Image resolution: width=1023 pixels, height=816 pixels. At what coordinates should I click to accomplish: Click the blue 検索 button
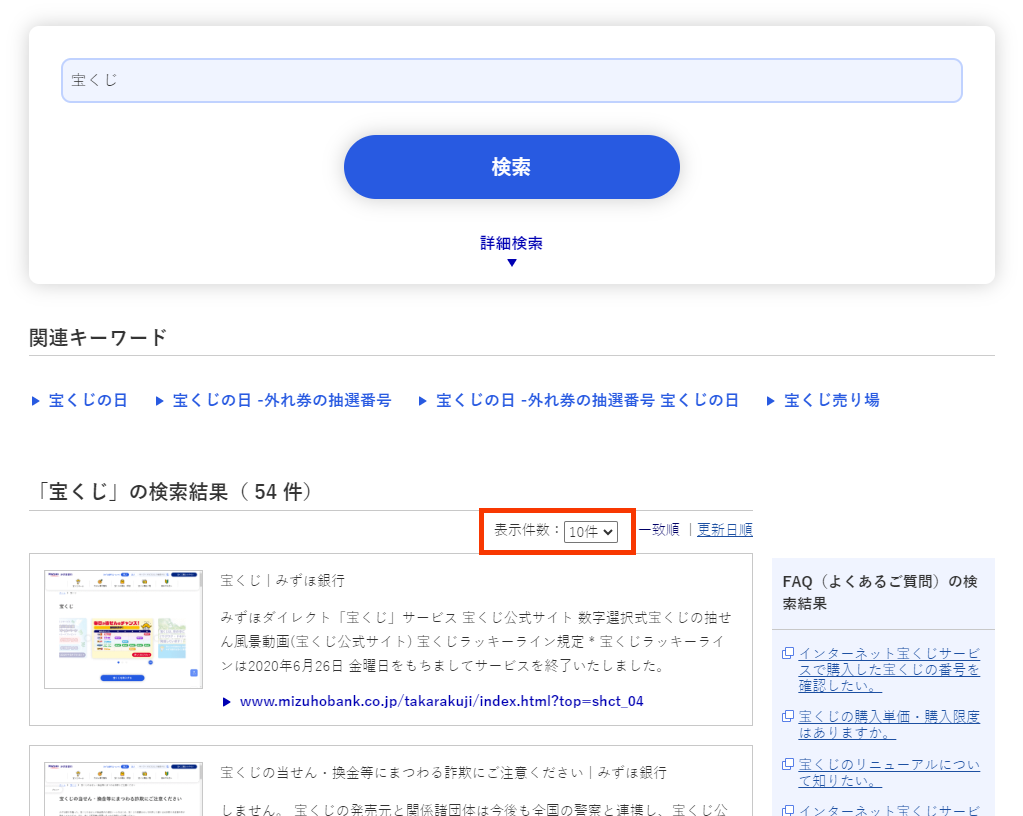coord(512,167)
